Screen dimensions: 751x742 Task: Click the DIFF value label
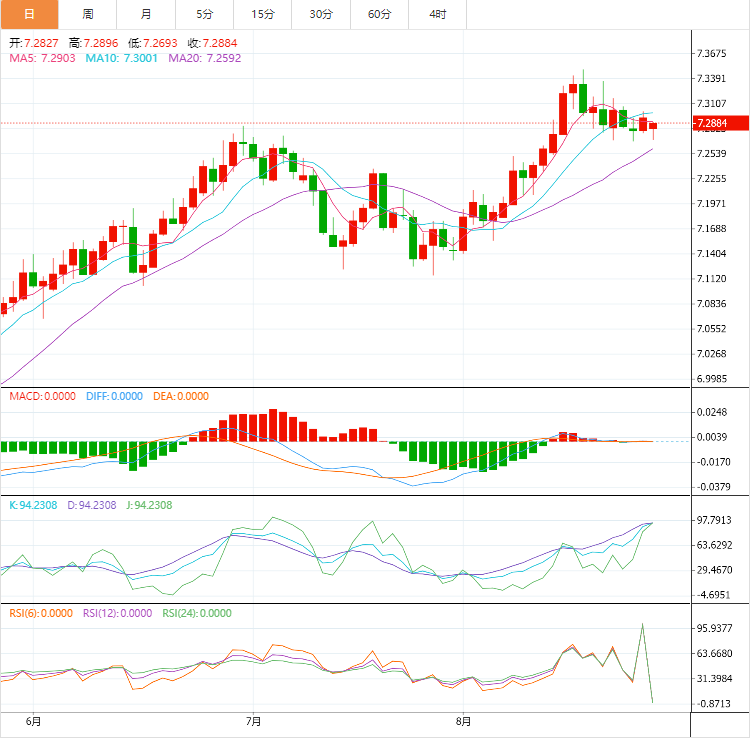pos(113,396)
